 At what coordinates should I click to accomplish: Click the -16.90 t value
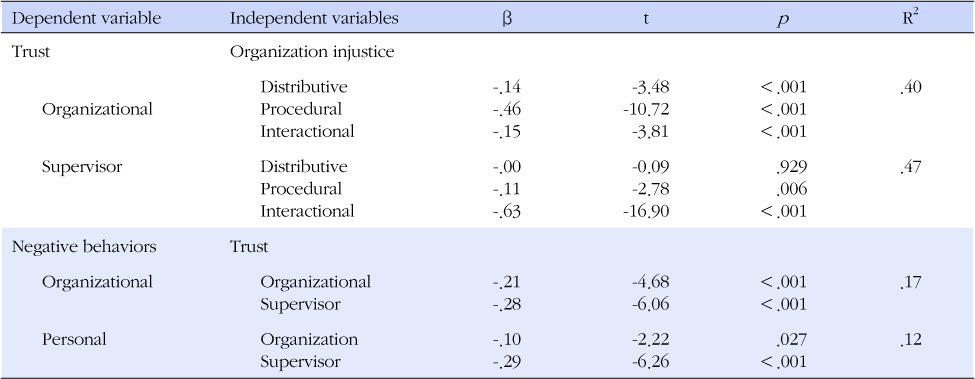click(x=645, y=211)
